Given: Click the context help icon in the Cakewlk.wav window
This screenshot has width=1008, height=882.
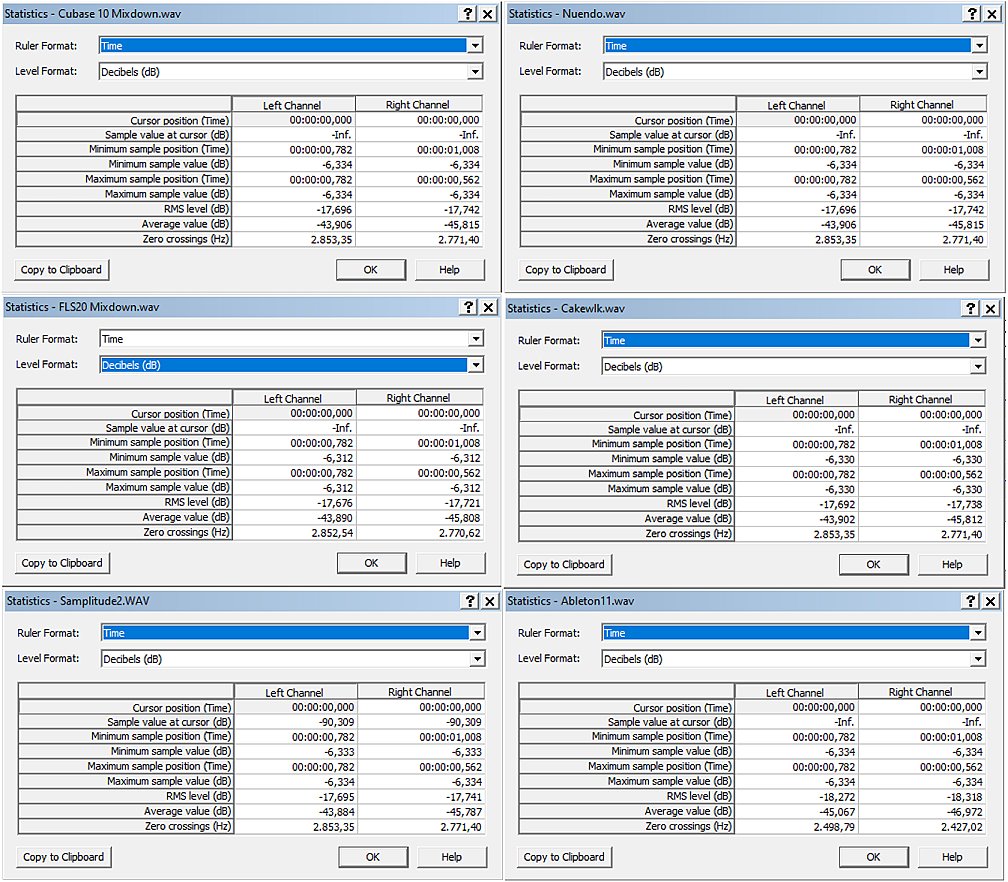Looking at the screenshot, I should [971, 309].
